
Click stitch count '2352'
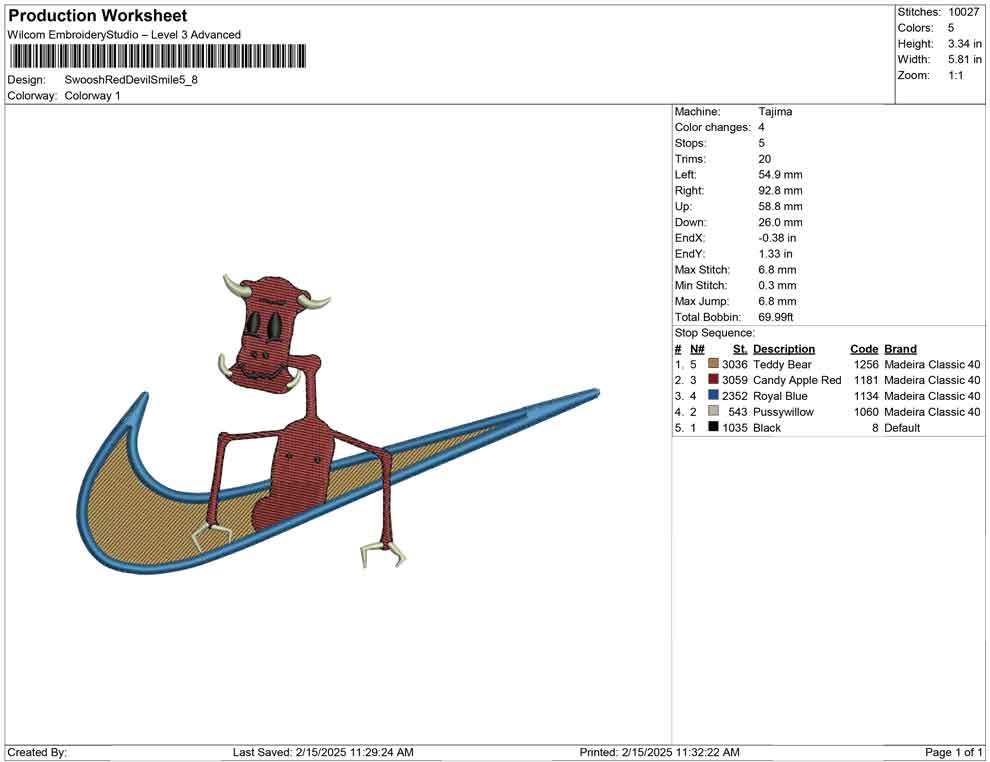735,396
